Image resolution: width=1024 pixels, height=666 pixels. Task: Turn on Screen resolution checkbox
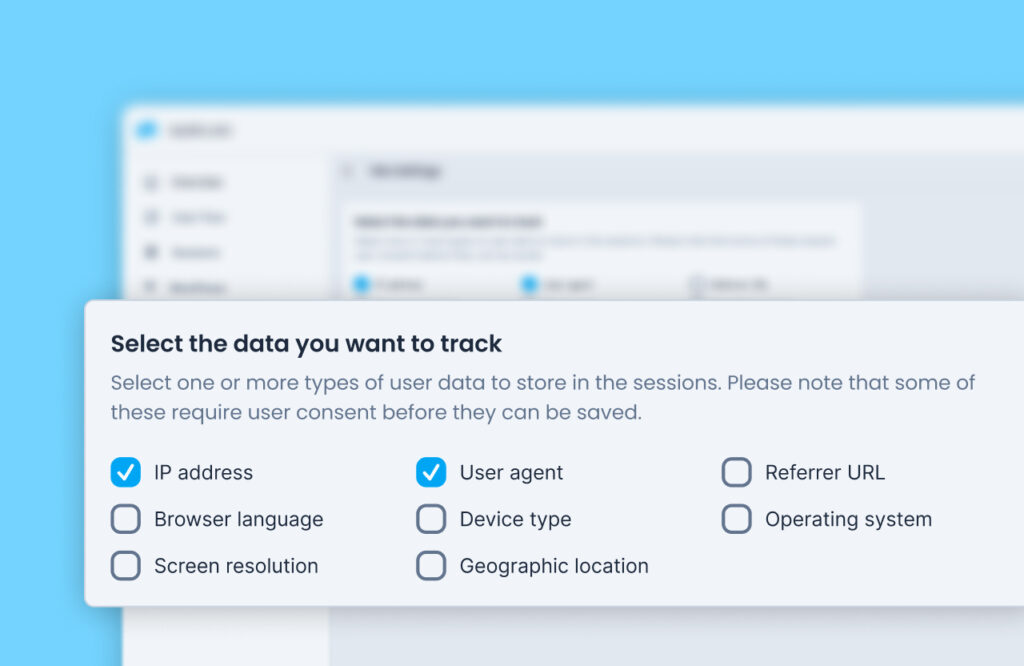125,565
